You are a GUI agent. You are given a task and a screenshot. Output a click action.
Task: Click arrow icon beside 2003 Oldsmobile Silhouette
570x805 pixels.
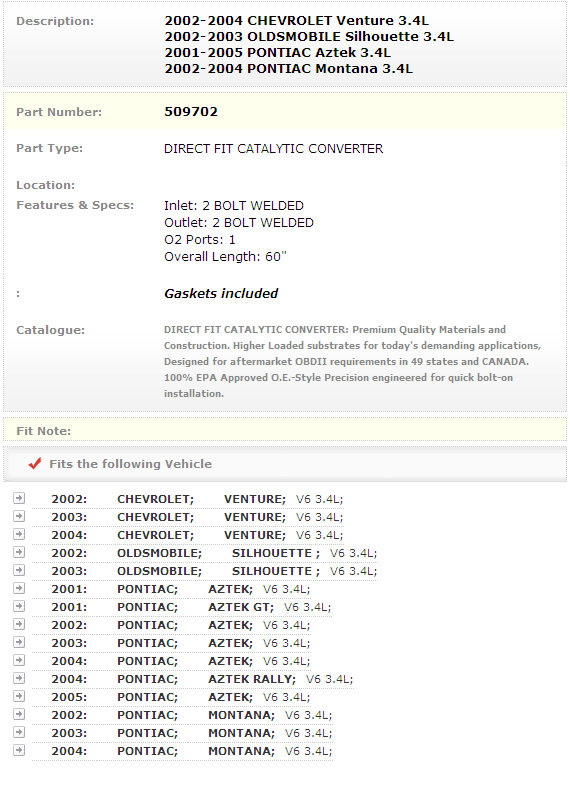[19, 570]
